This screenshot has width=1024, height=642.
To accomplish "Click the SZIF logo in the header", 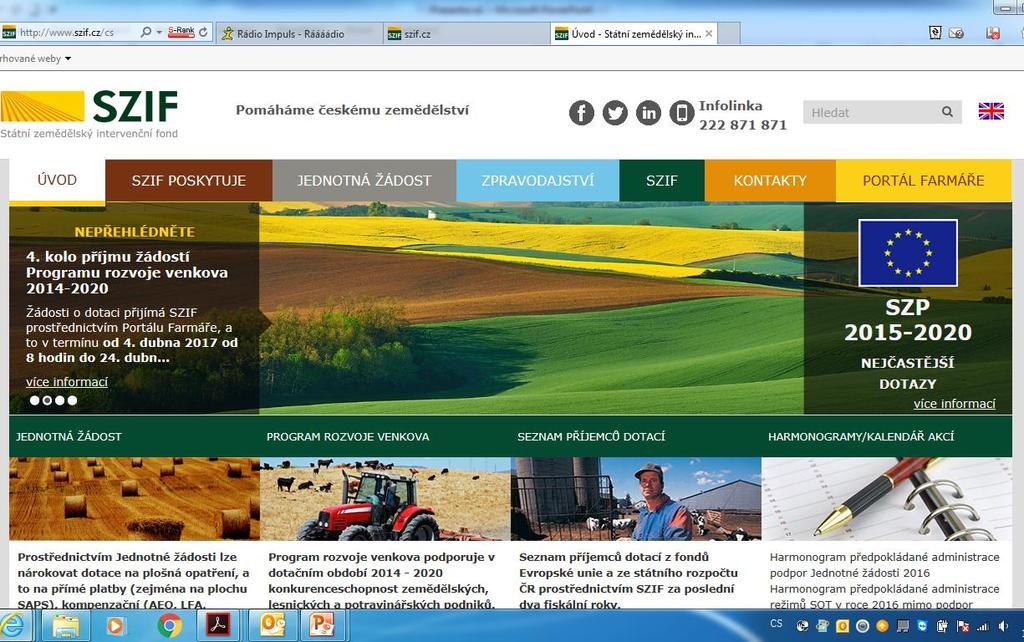I will 89,114.
